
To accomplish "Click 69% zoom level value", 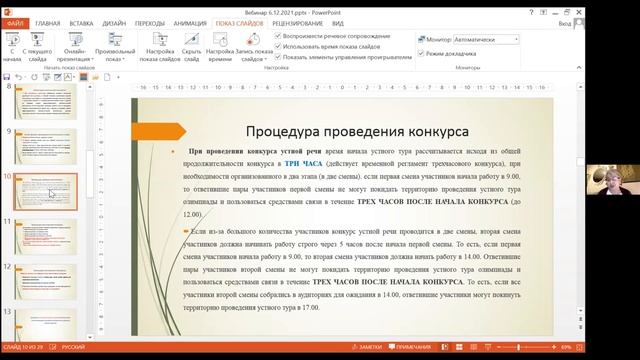I will 566,347.
